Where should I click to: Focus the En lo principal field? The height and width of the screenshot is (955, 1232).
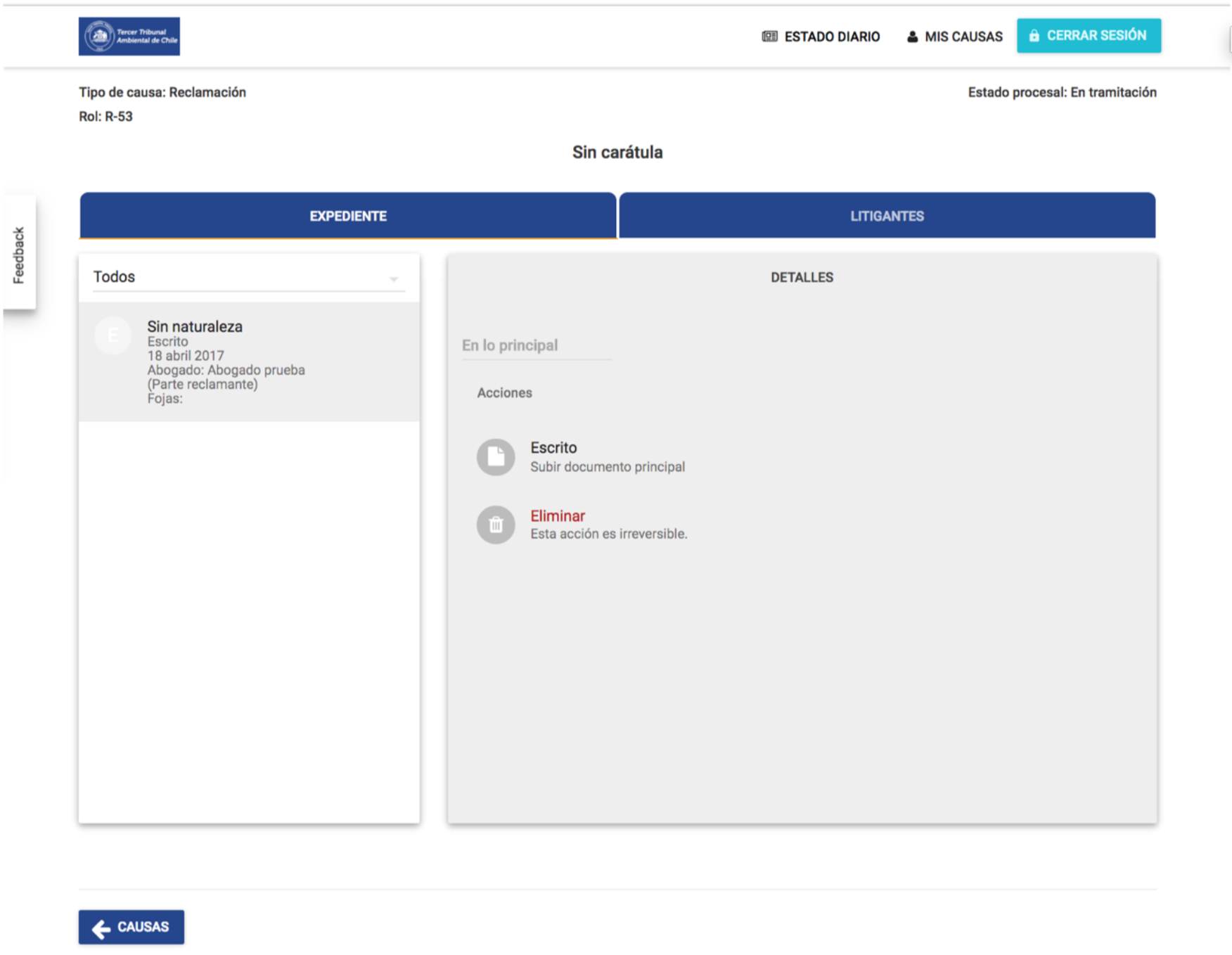coord(536,345)
